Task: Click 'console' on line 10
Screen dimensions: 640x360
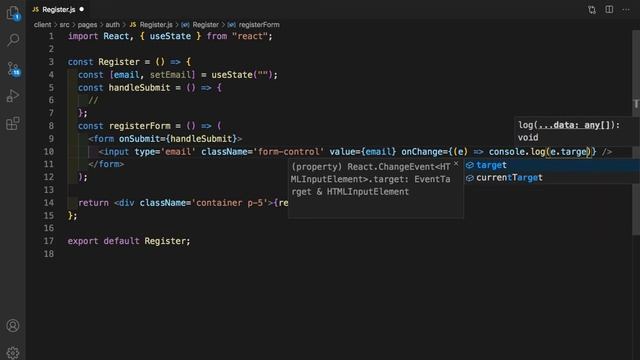Action: coord(507,152)
